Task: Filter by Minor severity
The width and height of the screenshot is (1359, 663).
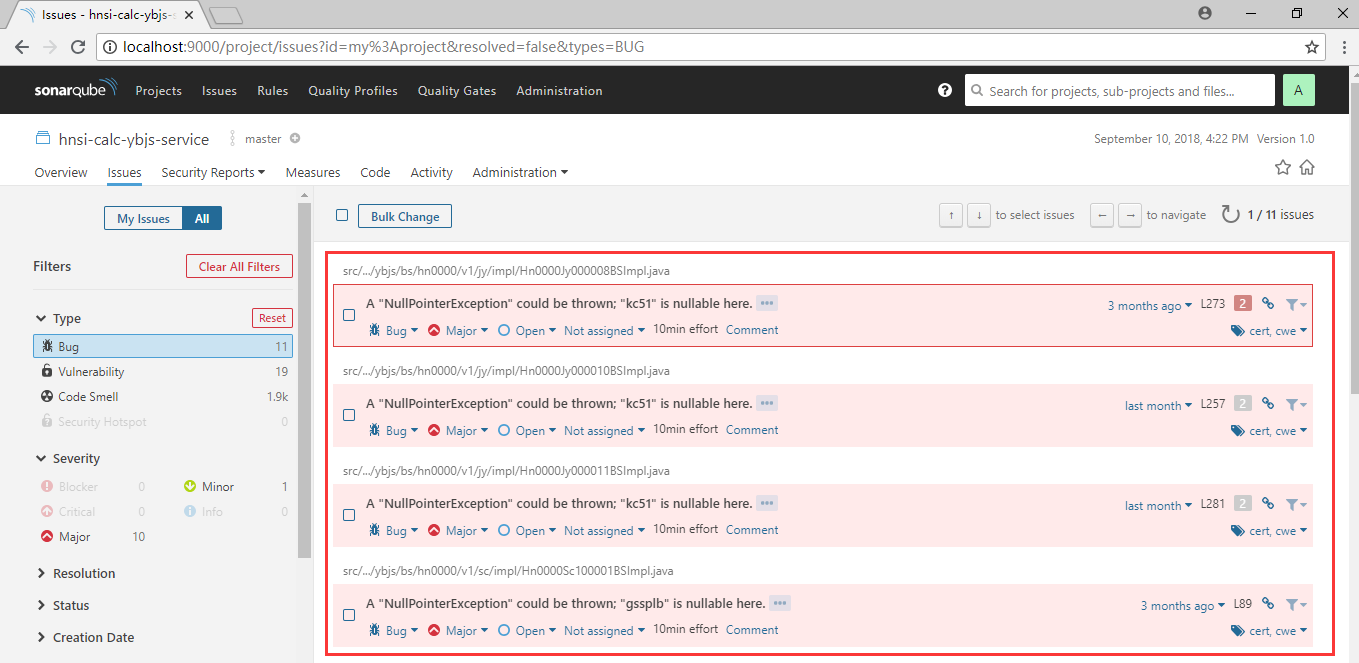Action: point(236,487)
